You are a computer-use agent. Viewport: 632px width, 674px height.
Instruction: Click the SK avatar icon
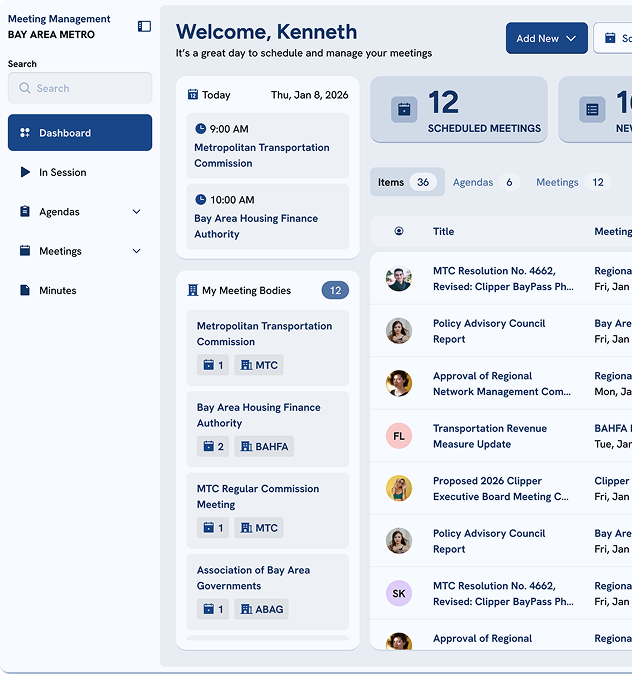tap(399, 593)
